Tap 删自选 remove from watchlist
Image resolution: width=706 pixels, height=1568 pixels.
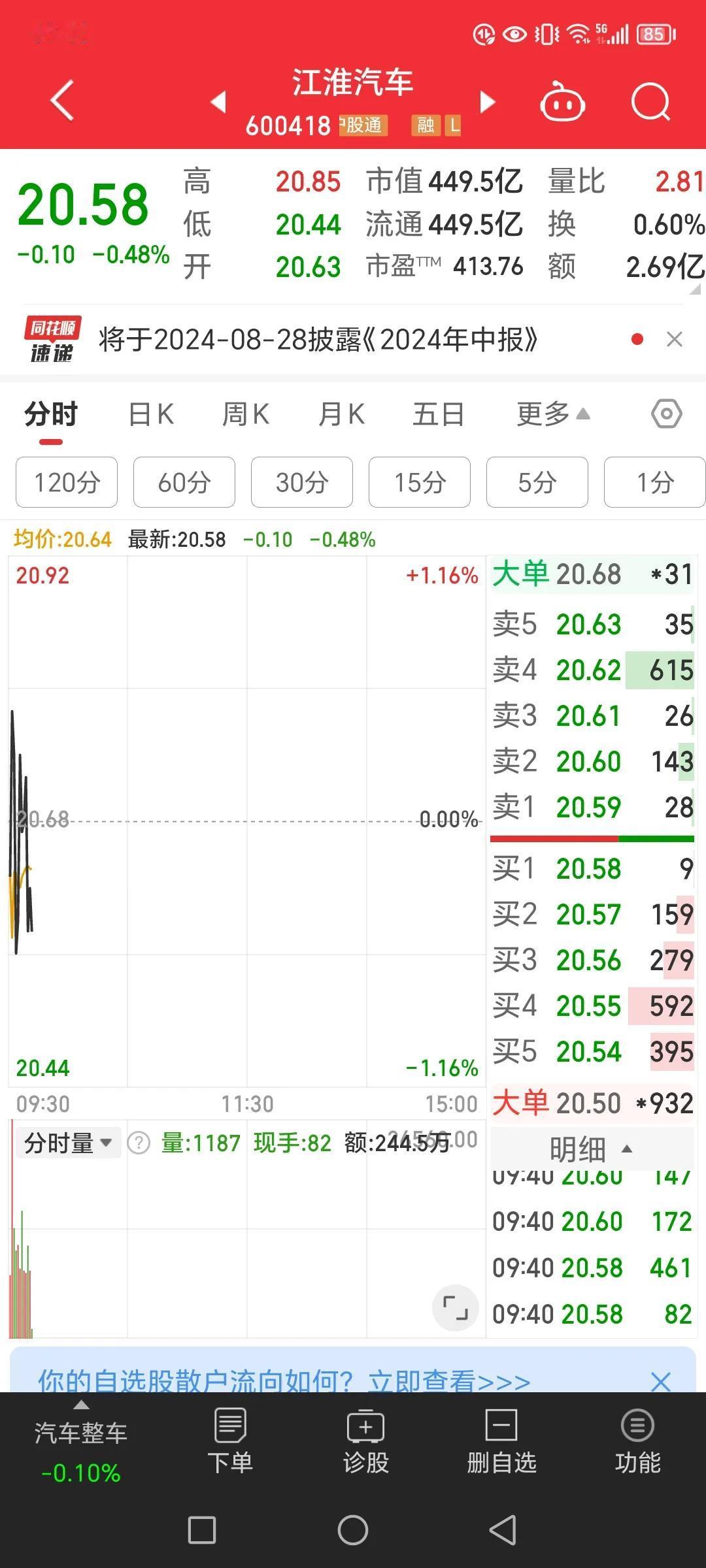(501, 1441)
